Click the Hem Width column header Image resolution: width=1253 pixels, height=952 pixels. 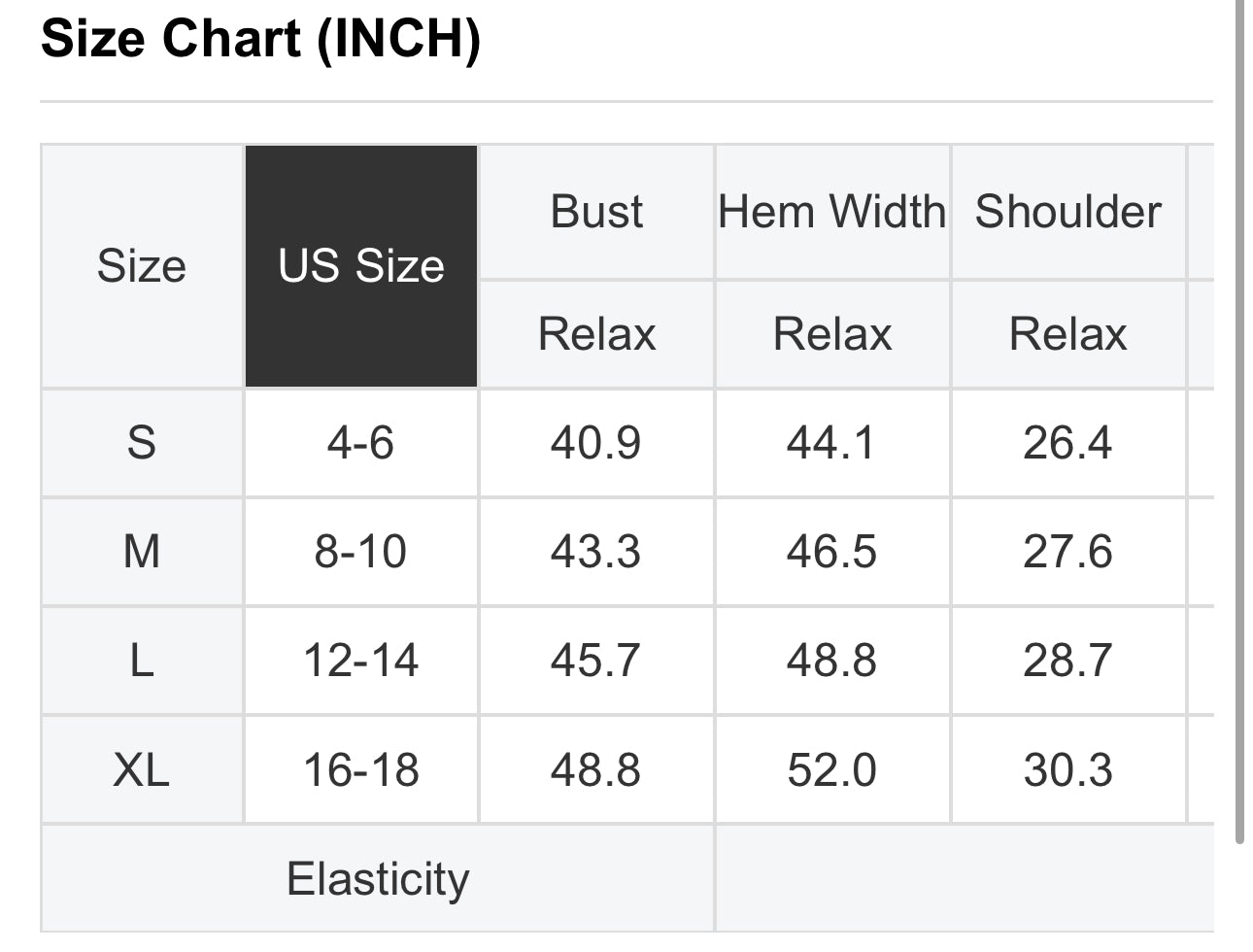point(831,212)
